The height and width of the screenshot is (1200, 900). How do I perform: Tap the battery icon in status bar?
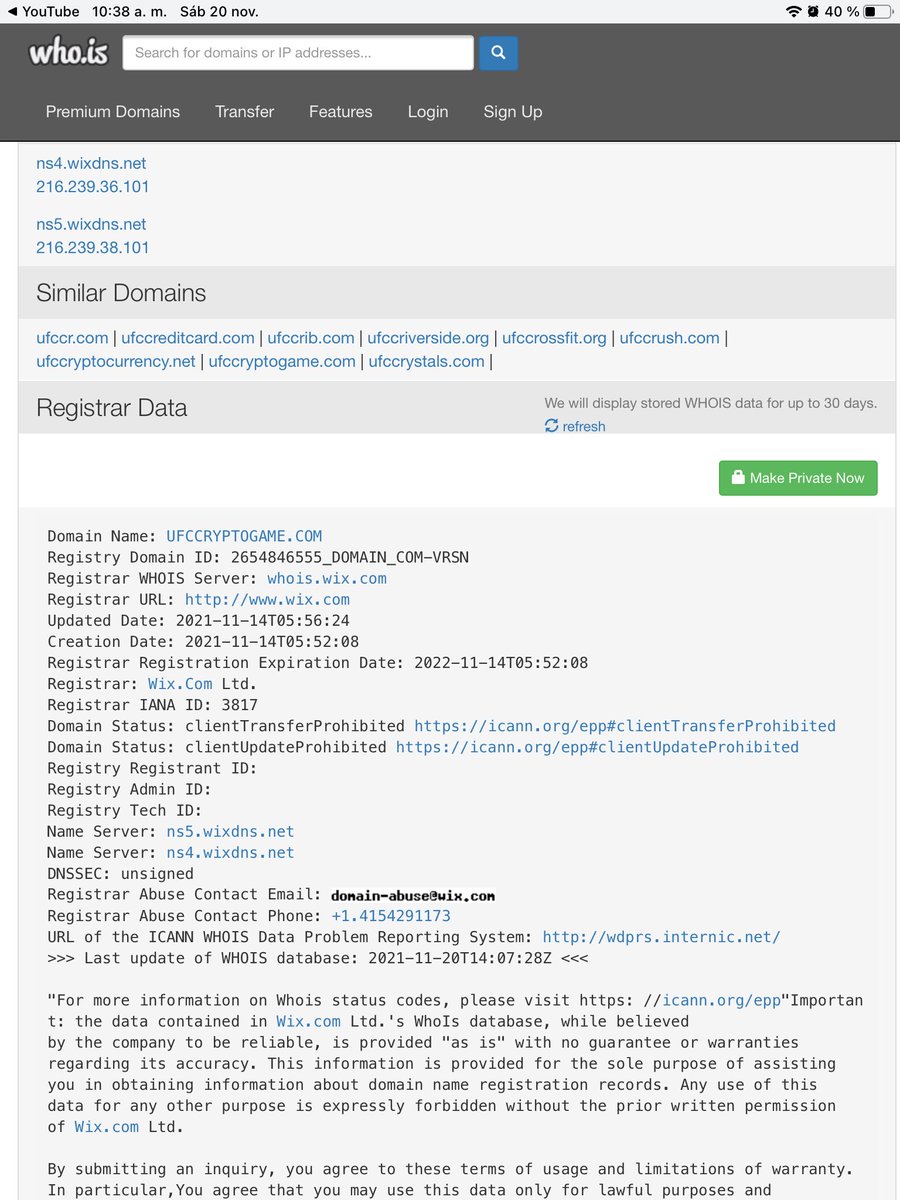click(x=877, y=11)
